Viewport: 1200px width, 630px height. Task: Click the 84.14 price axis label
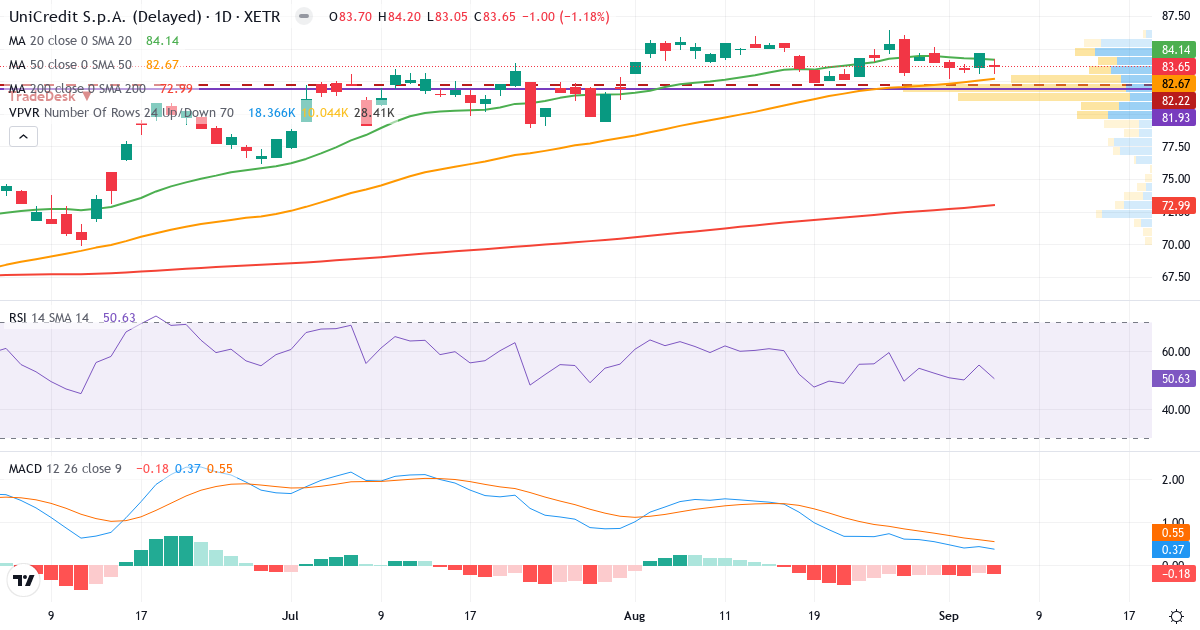(1174, 49)
